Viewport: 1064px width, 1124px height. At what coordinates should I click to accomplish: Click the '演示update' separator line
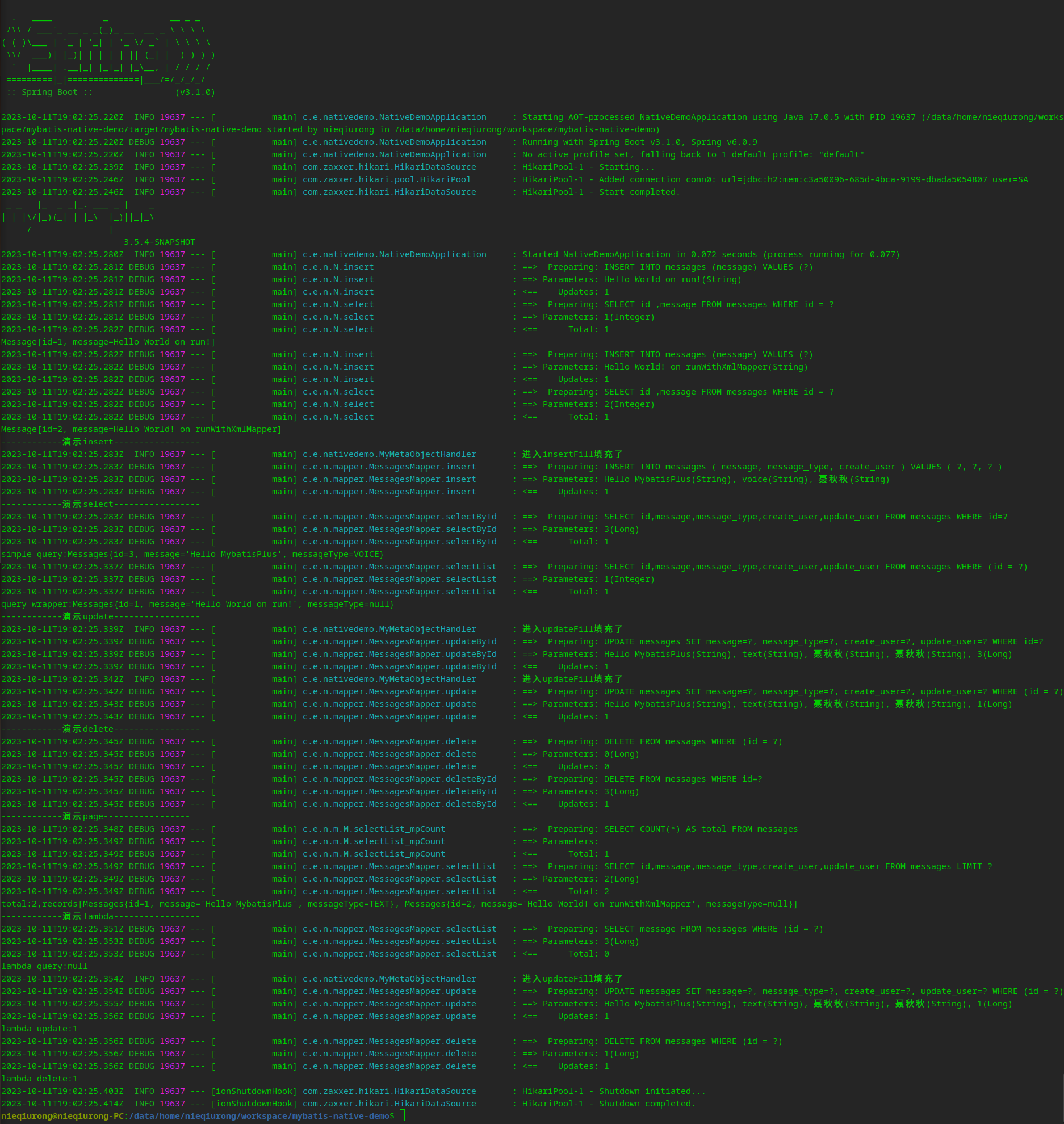(100, 616)
